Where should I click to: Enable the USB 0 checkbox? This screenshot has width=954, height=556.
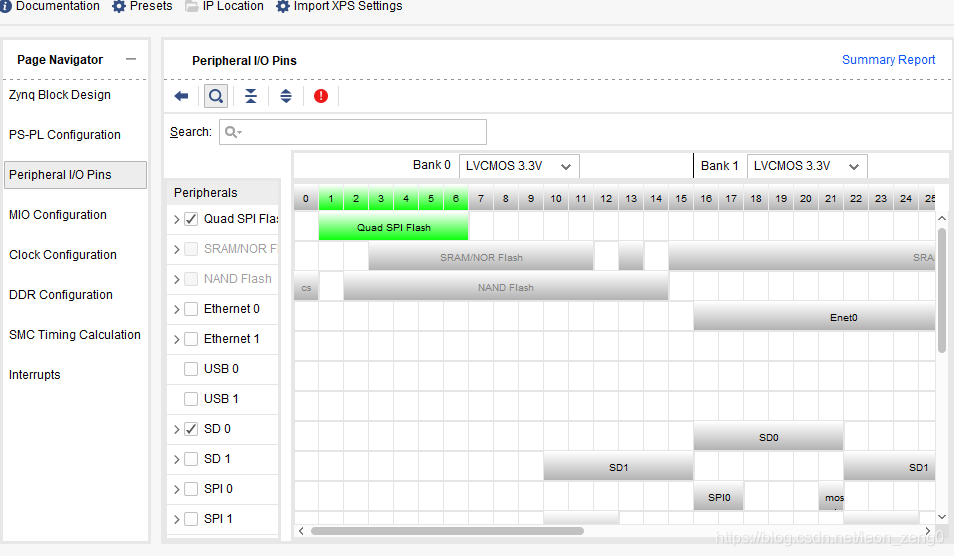191,369
